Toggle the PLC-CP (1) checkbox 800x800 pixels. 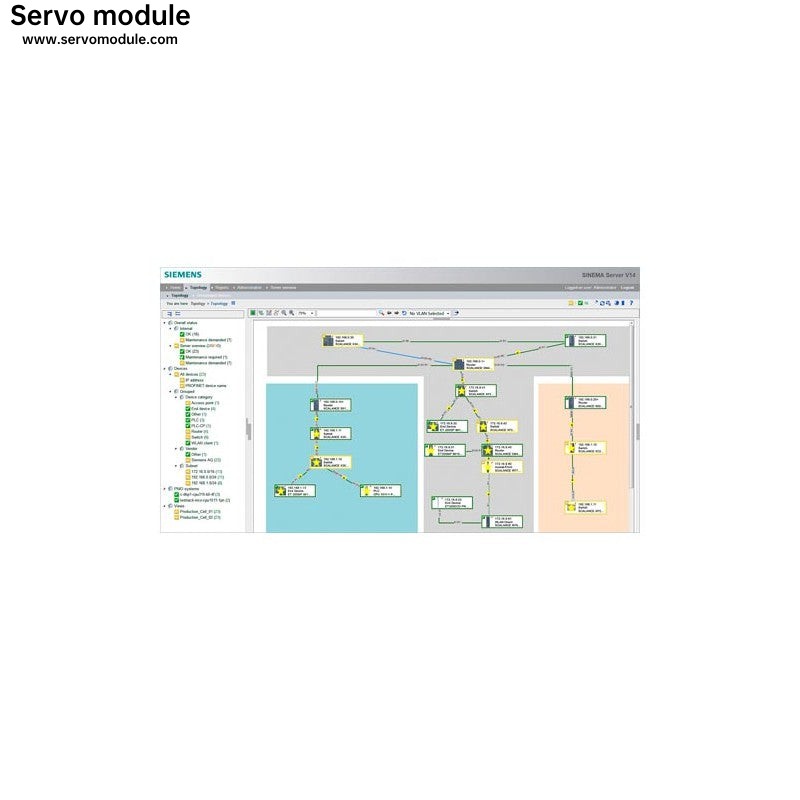188,426
